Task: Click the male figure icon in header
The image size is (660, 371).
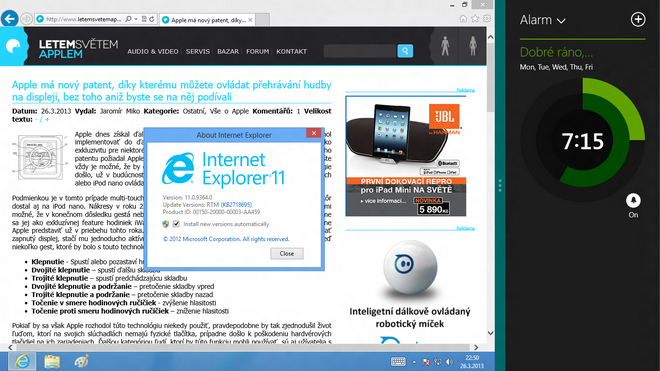Action: coord(445,46)
